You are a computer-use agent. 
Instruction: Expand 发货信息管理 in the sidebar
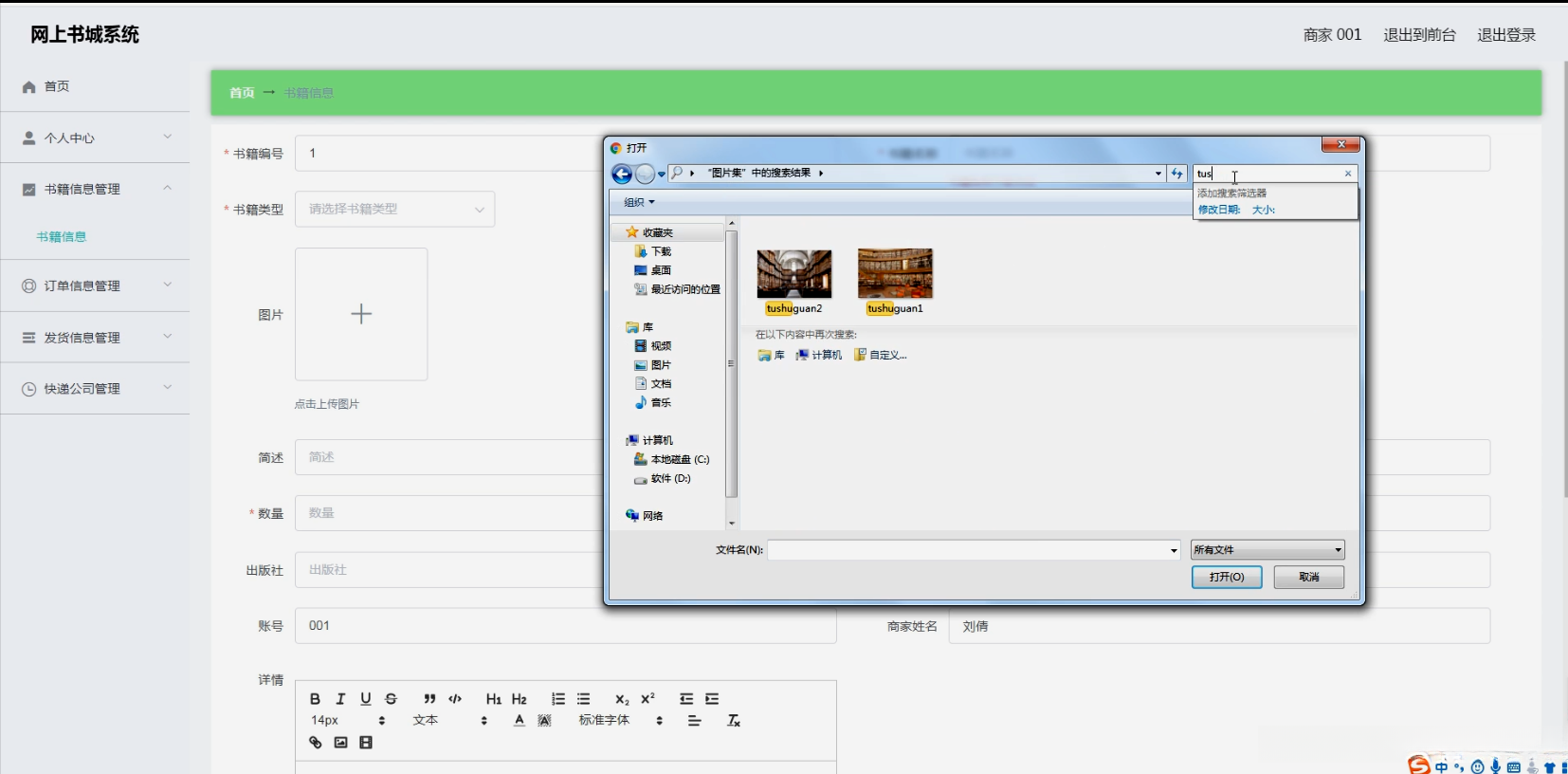point(95,337)
